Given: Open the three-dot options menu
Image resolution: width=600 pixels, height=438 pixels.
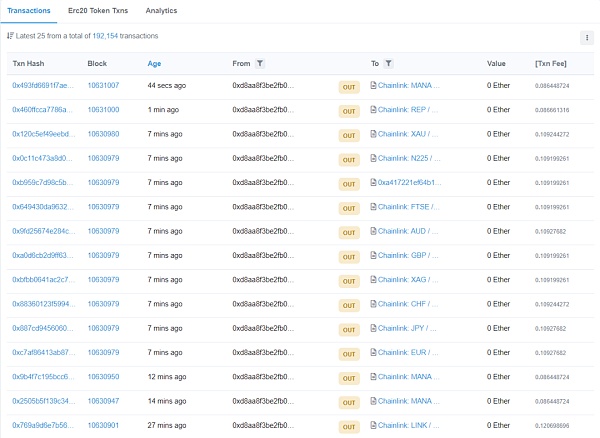Looking at the screenshot, I should click(x=587, y=37).
